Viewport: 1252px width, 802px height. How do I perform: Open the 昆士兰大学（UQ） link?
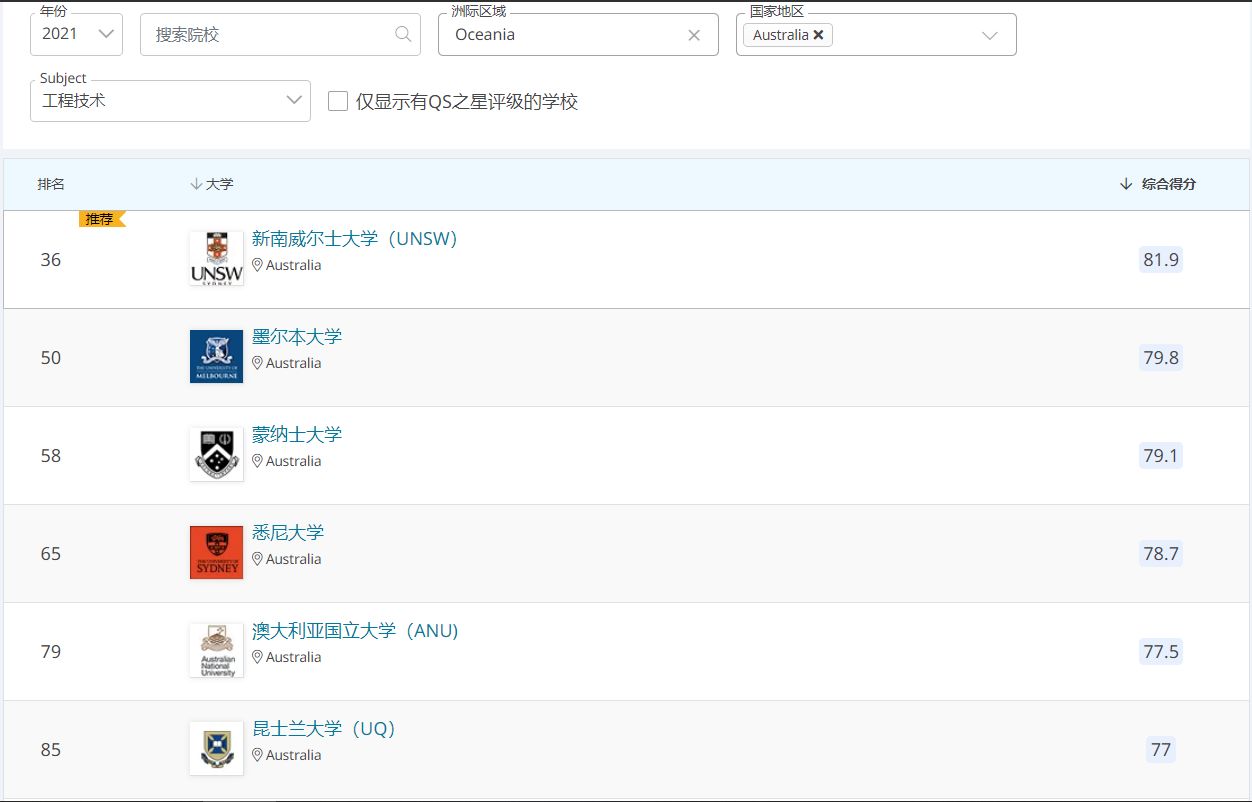324,729
